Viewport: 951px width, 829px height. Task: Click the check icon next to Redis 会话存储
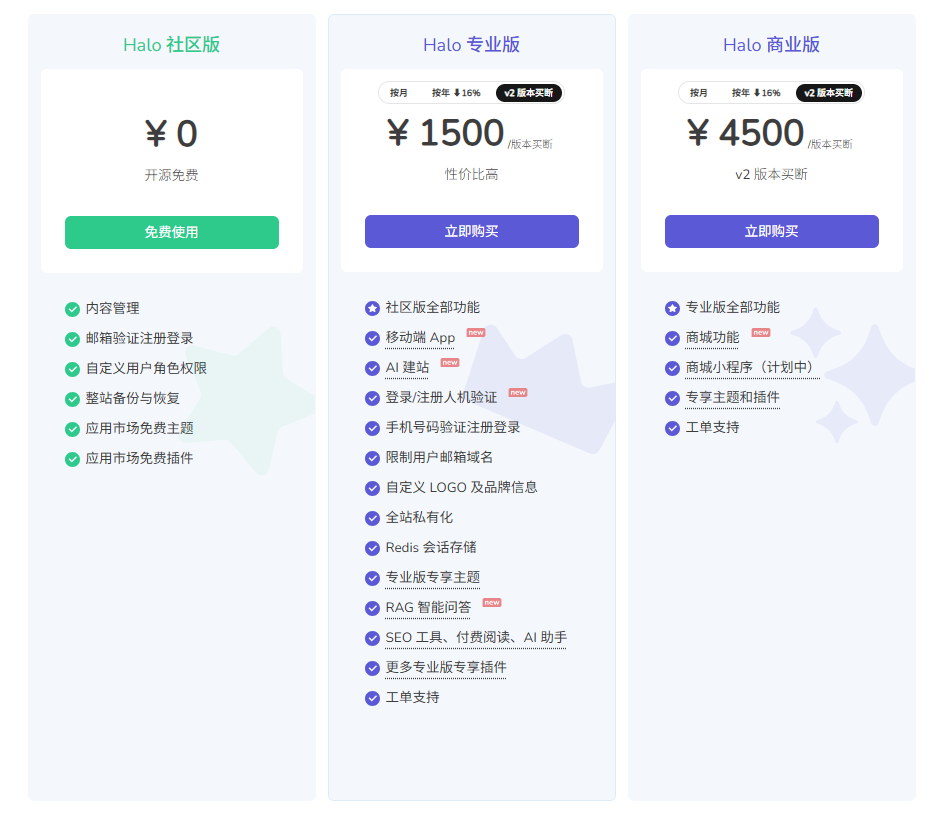pyautogui.click(x=372, y=548)
